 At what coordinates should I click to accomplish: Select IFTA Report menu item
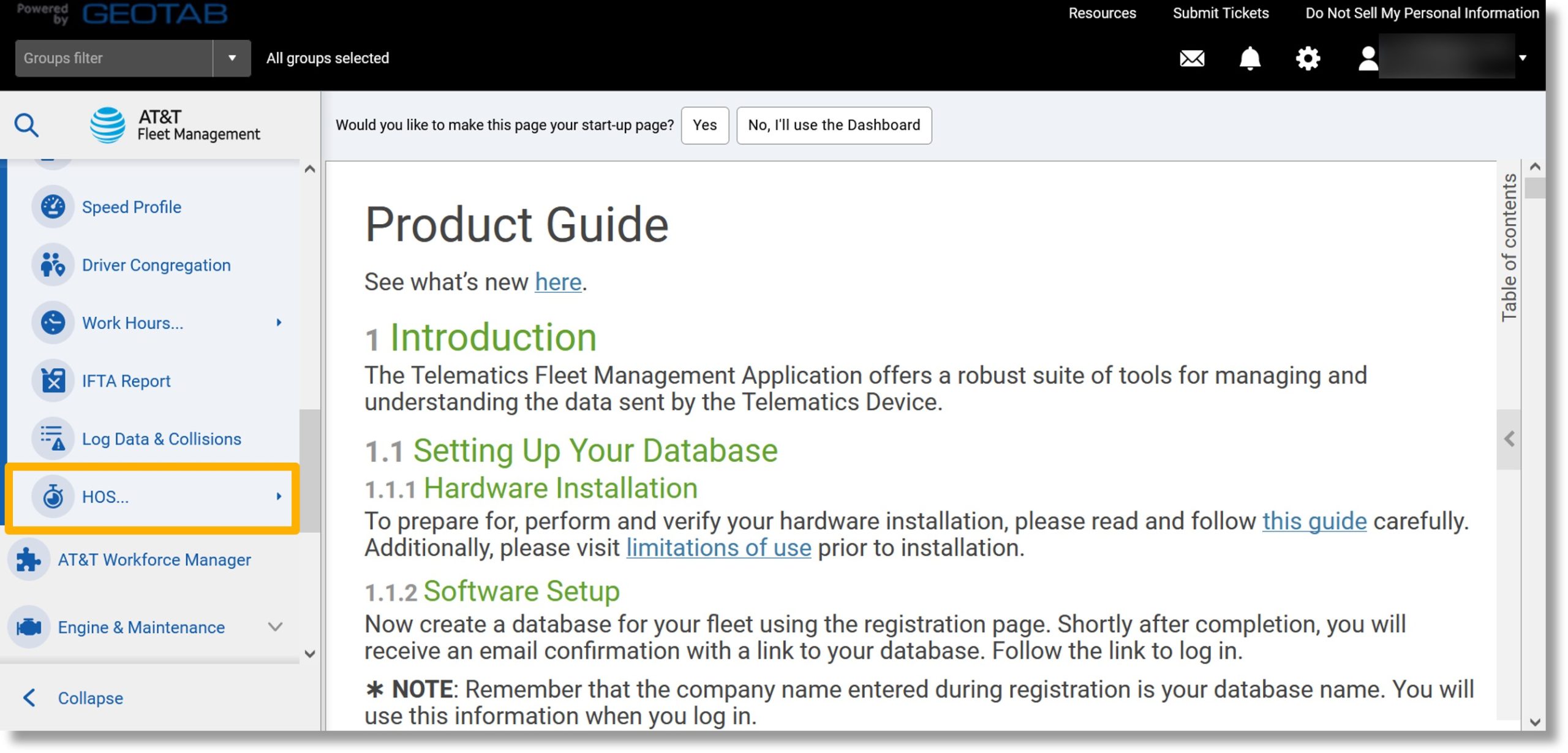tap(126, 381)
